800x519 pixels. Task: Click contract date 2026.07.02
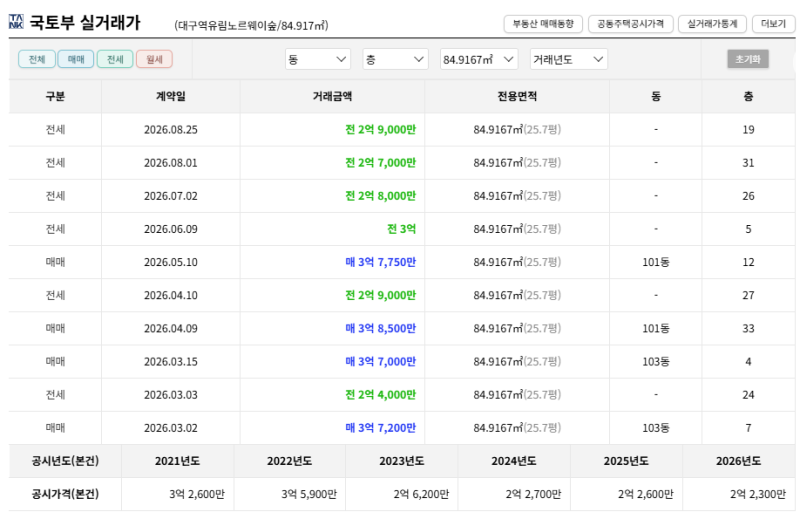170,196
